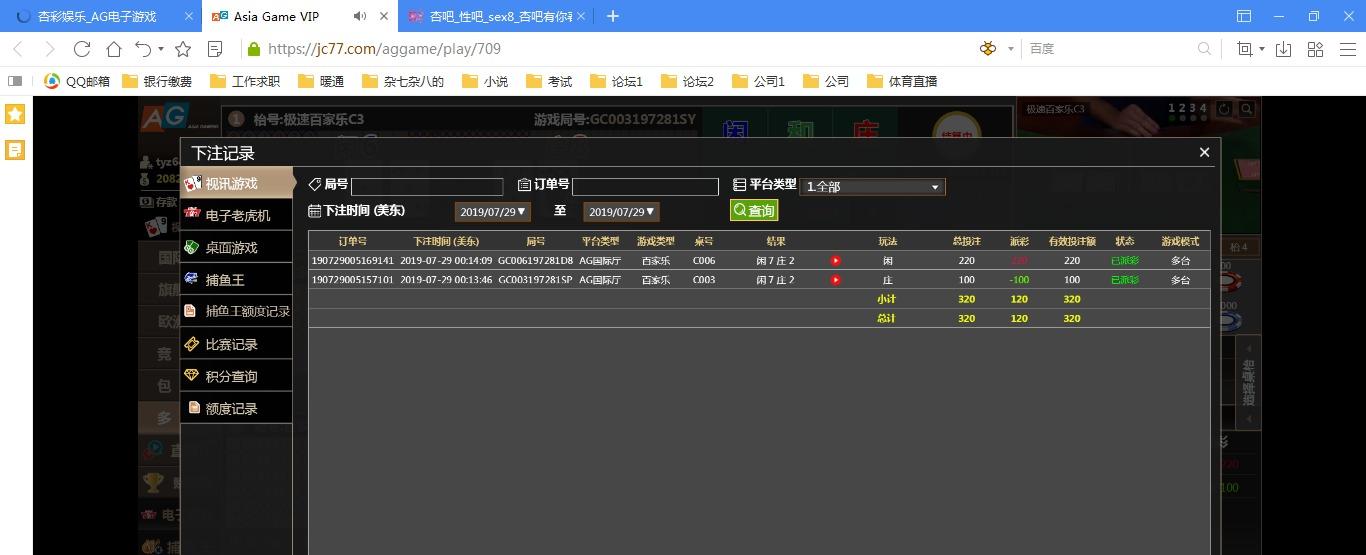Image resolution: width=1366 pixels, height=555 pixels.
Task: Play video replay for order 190729005157101
Action: [836, 280]
